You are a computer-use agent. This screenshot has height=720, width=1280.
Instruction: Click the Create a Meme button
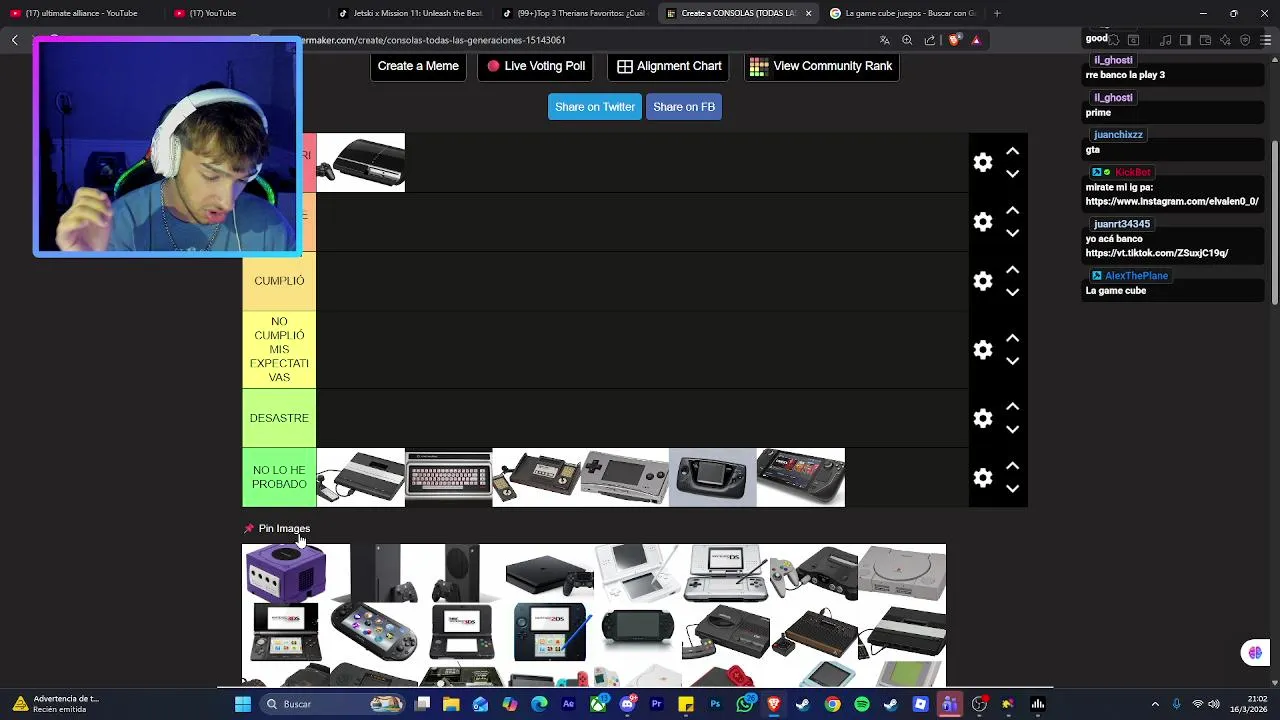tap(418, 66)
